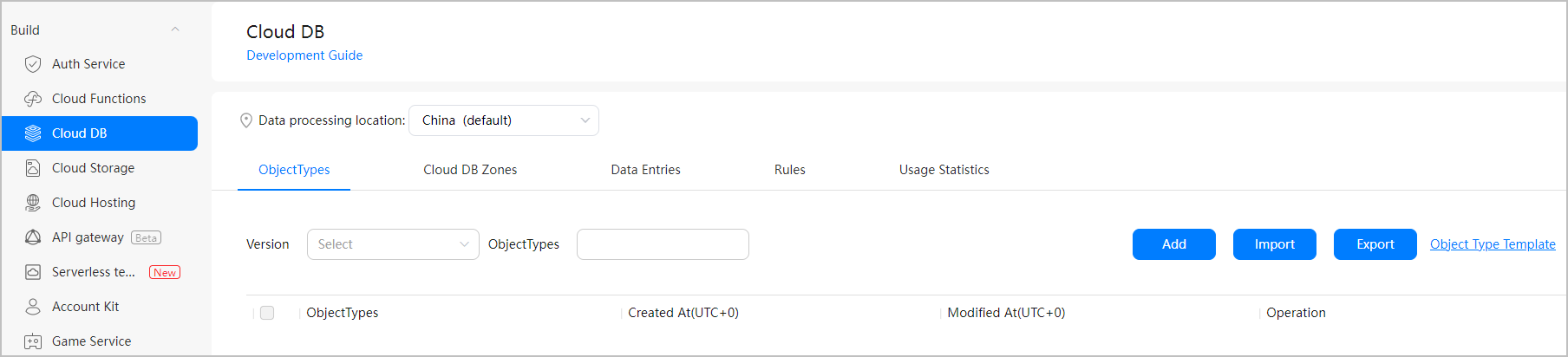
Task: Click the Cloud Functions icon in sidebar
Action: pos(33,99)
